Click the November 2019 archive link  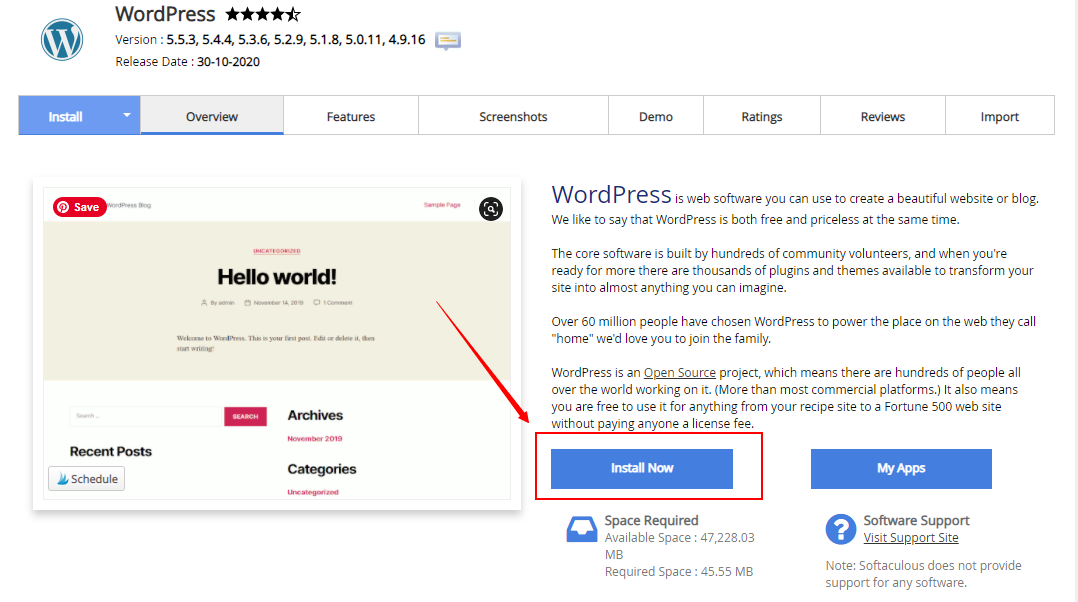click(x=314, y=438)
